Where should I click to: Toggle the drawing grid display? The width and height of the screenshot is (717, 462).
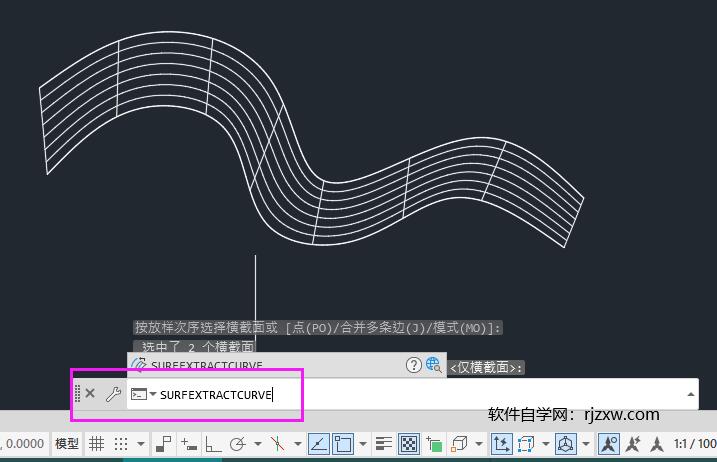click(96, 443)
